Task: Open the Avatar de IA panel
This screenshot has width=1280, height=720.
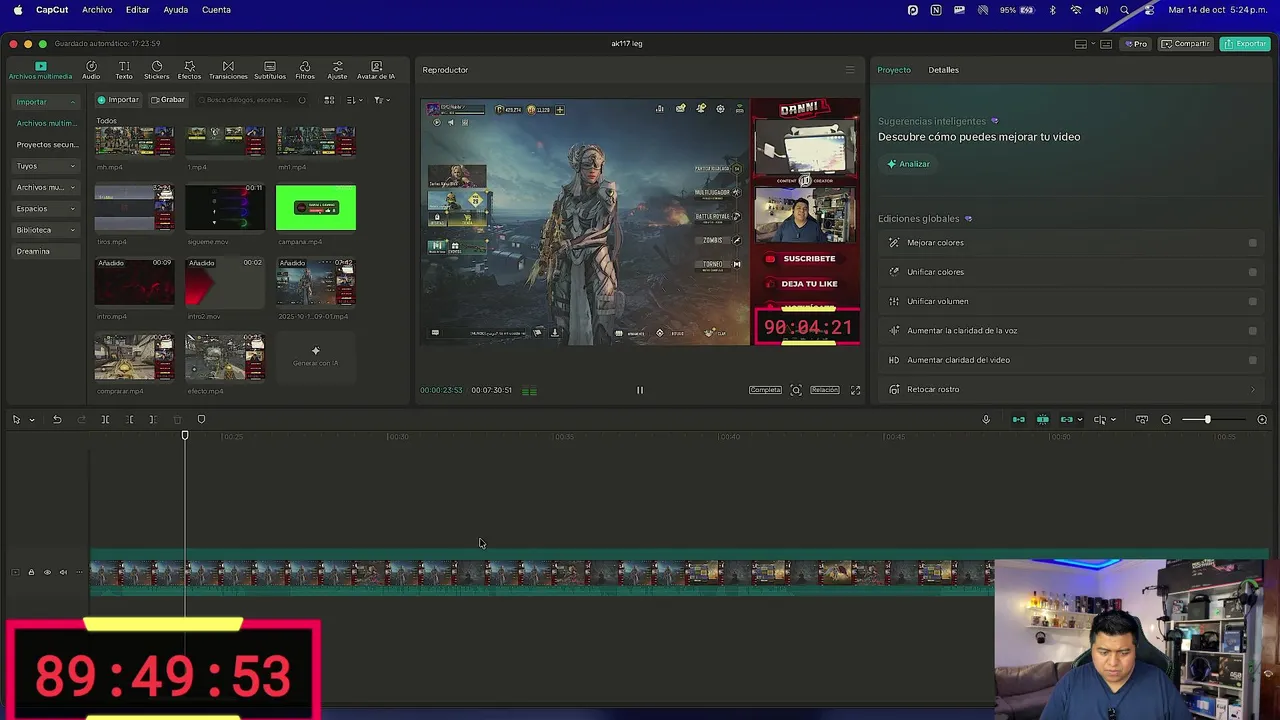Action: 376,70
